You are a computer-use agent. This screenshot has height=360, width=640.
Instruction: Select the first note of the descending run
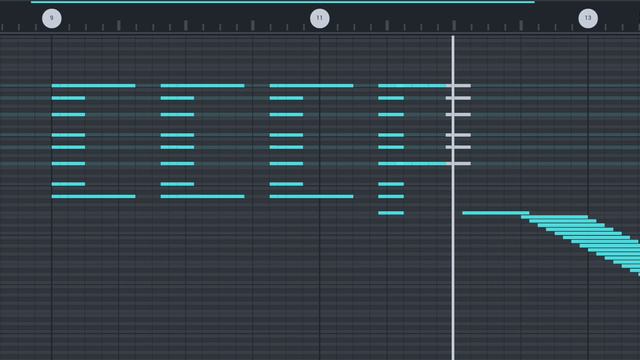coord(496,213)
